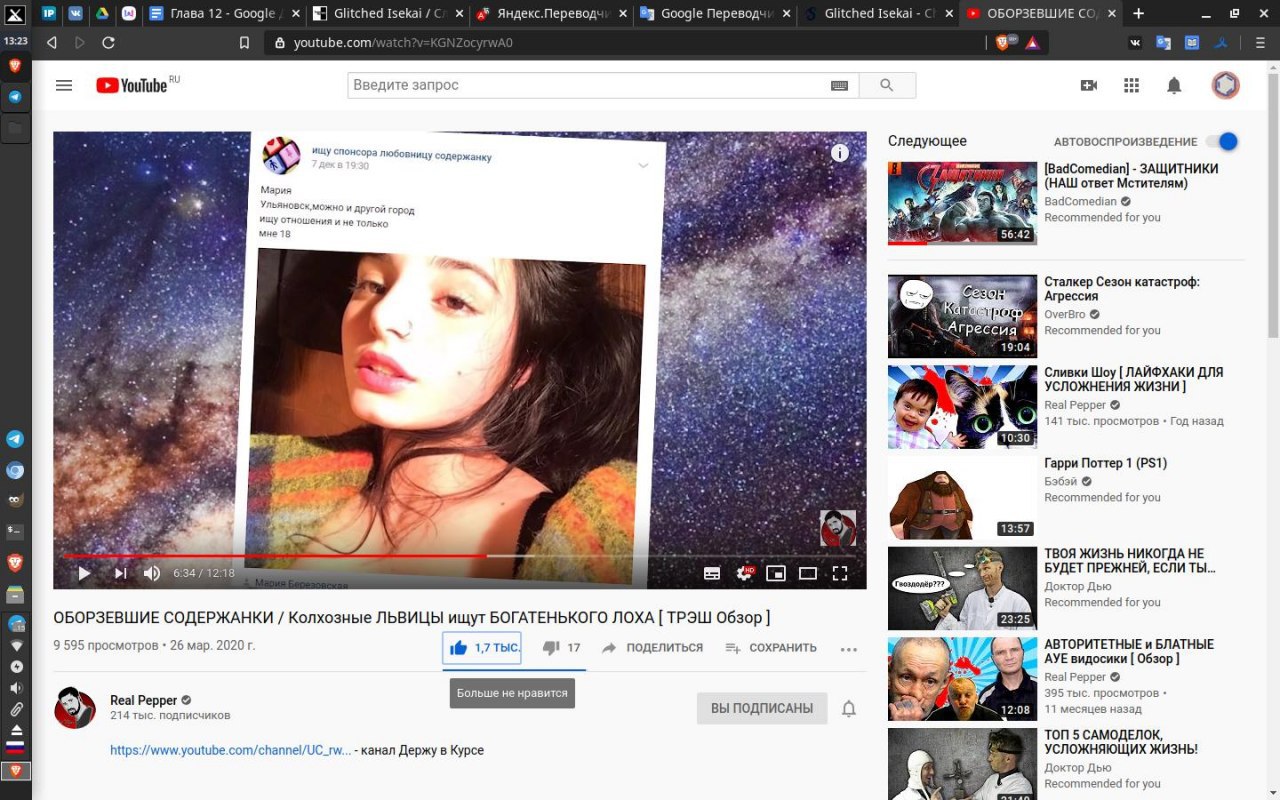Close the Глава 12 tab
This screenshot has width=1280, height=800.
296,14
